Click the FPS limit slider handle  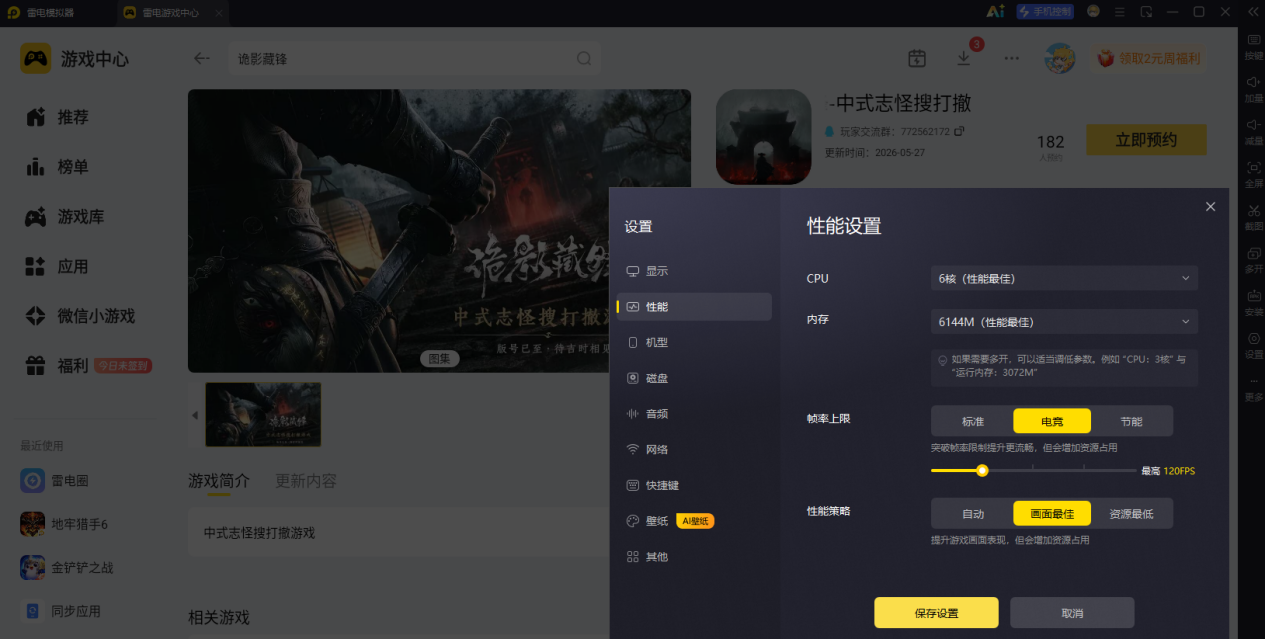982,470
